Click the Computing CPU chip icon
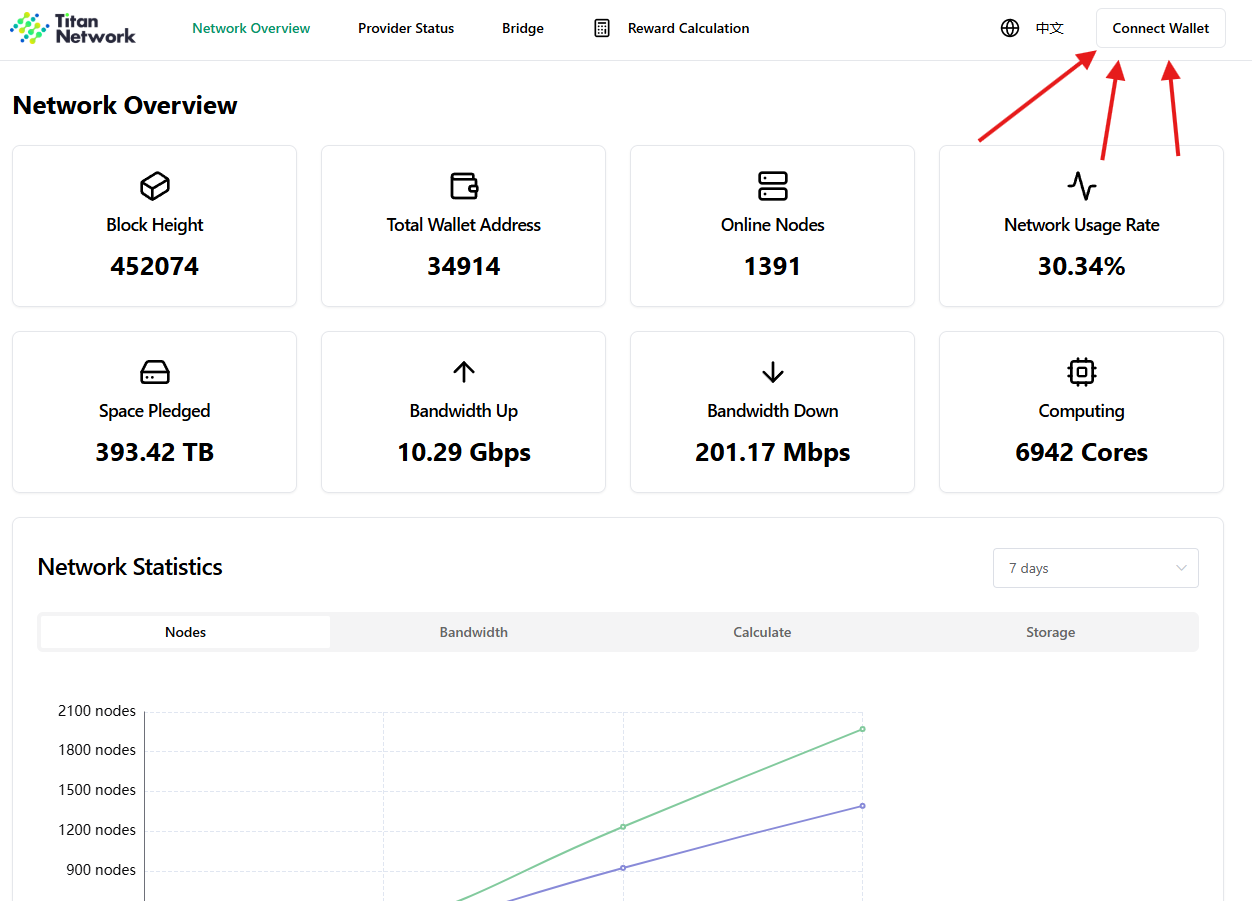 [x=1082, y=372]
